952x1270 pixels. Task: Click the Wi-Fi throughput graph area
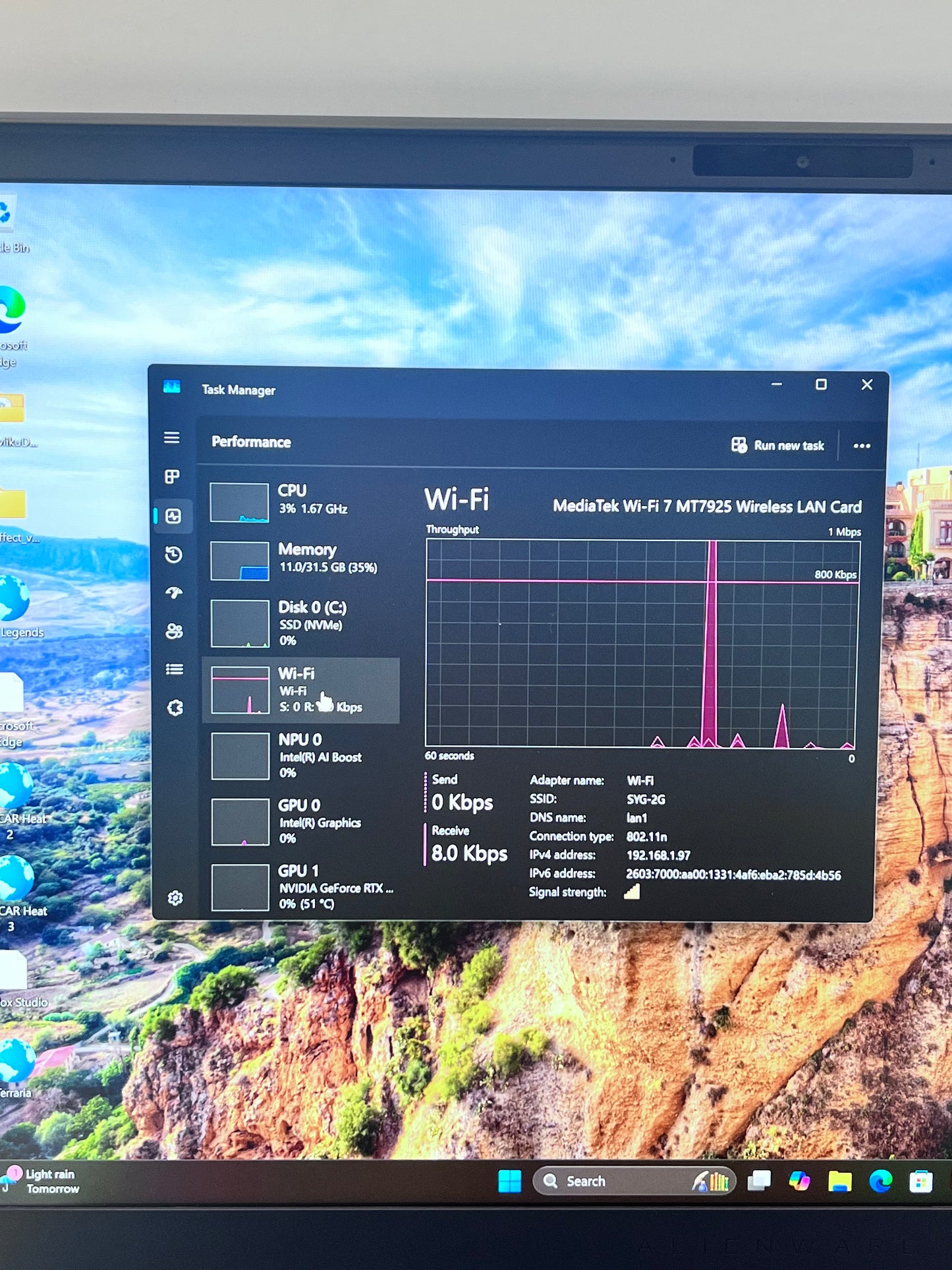(642, 643)
